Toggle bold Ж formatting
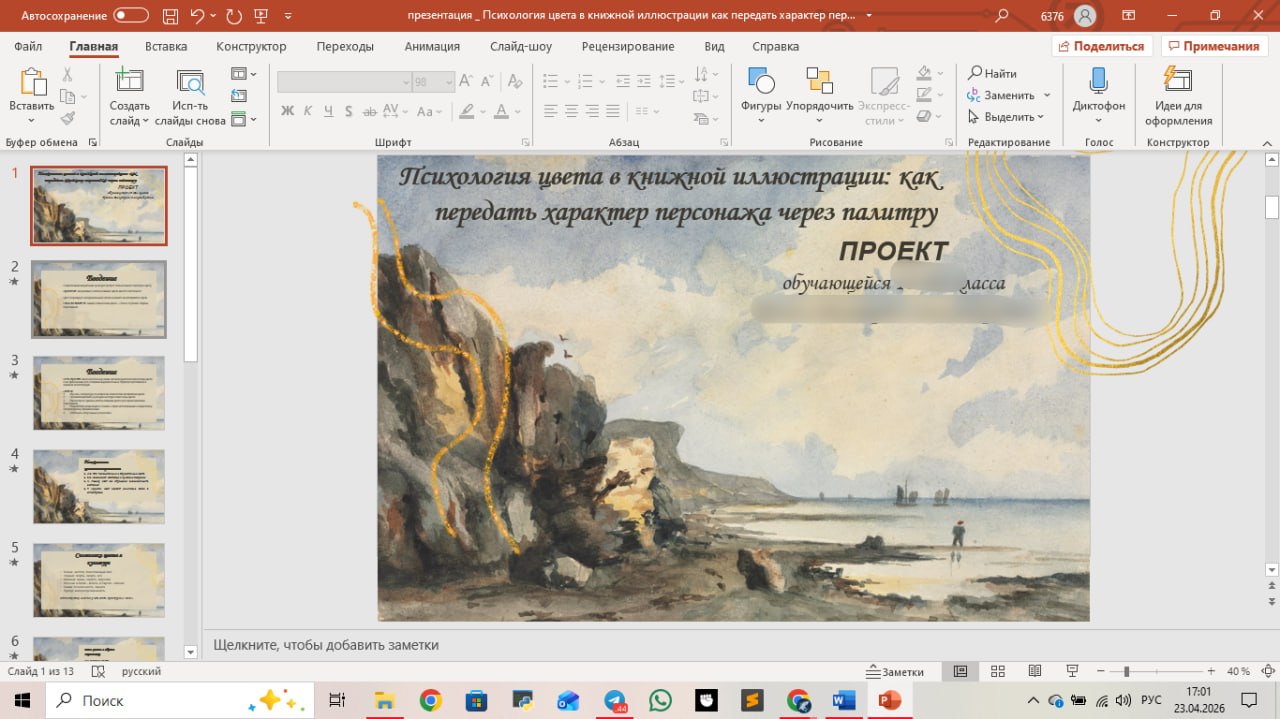Viewport: 1280px width, 719px height. (x=288, y=111)
